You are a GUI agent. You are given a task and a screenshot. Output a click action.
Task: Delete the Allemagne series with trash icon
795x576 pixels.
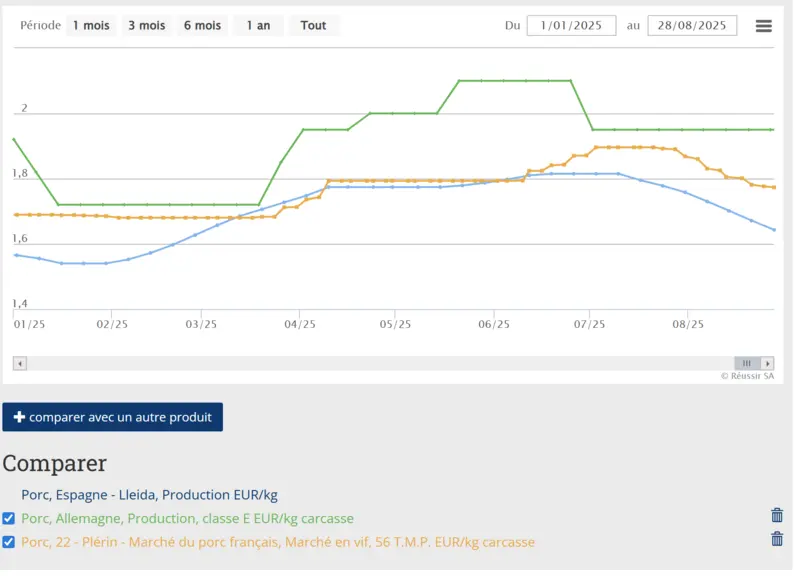coord(778,517)
